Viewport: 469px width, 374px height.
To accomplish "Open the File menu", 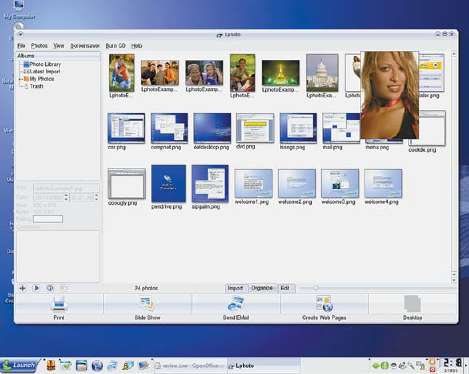I will pos(21,46).
